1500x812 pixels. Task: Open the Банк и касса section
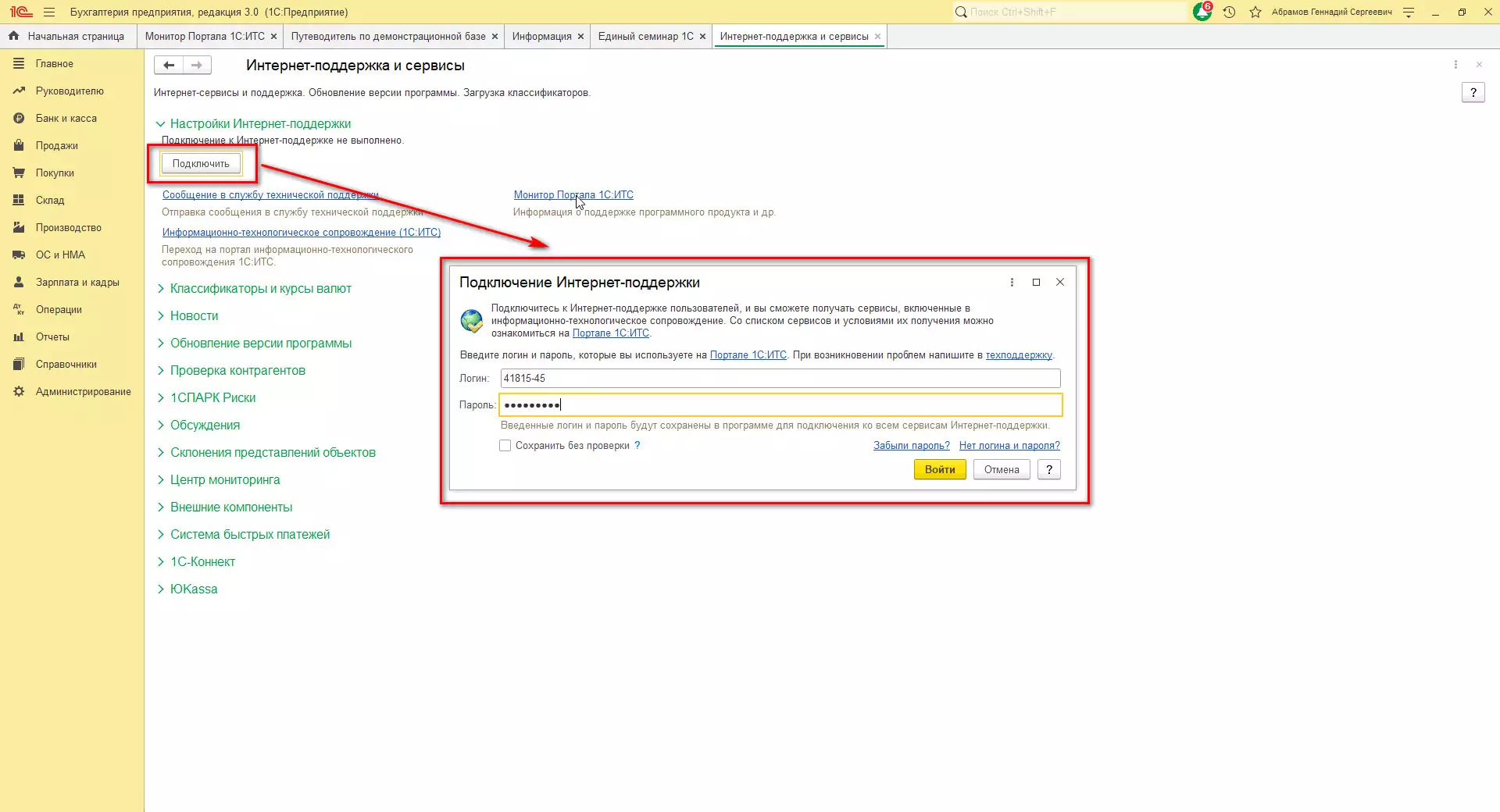coord(72,119)
